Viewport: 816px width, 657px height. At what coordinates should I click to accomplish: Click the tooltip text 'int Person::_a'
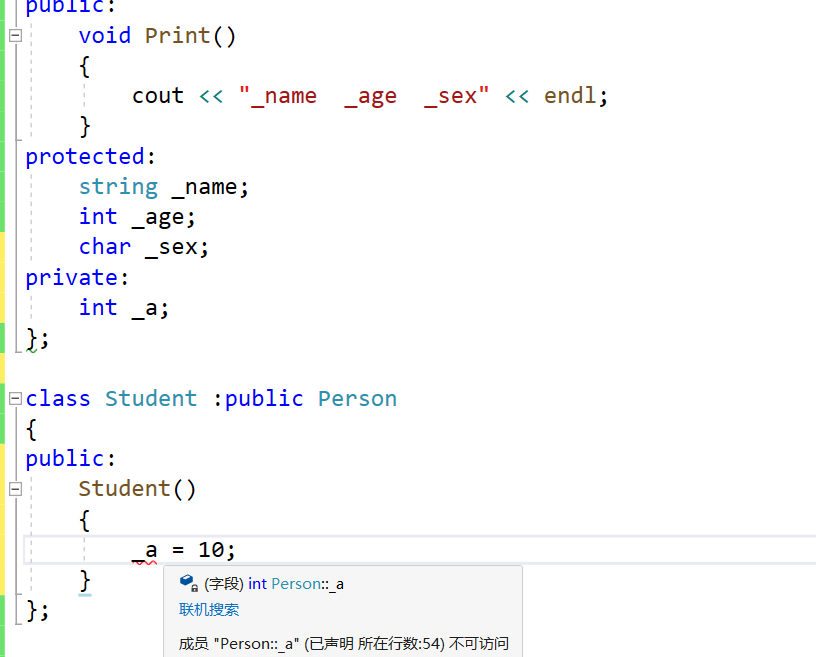(x=296, y=584)
